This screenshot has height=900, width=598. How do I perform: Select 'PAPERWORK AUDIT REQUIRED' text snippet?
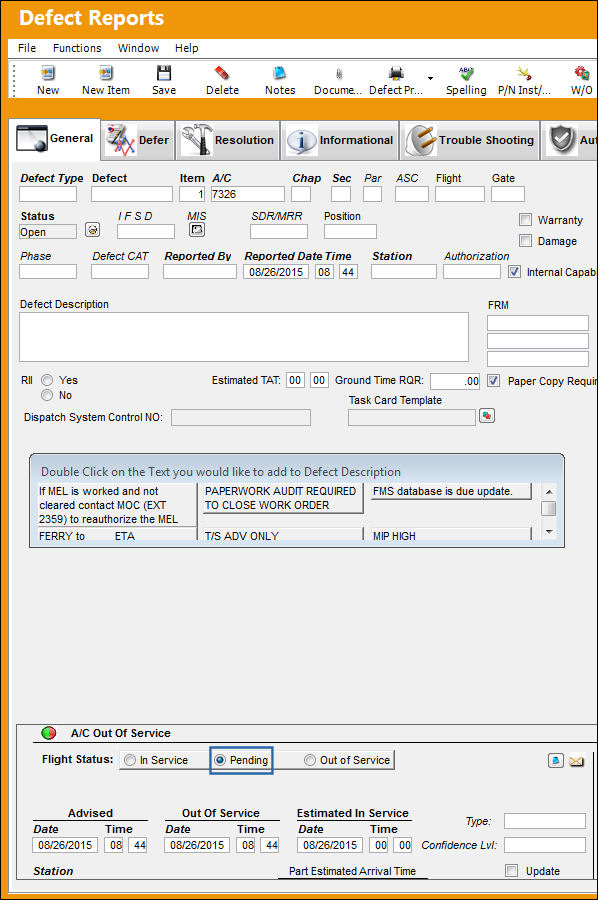coord(281,498)
